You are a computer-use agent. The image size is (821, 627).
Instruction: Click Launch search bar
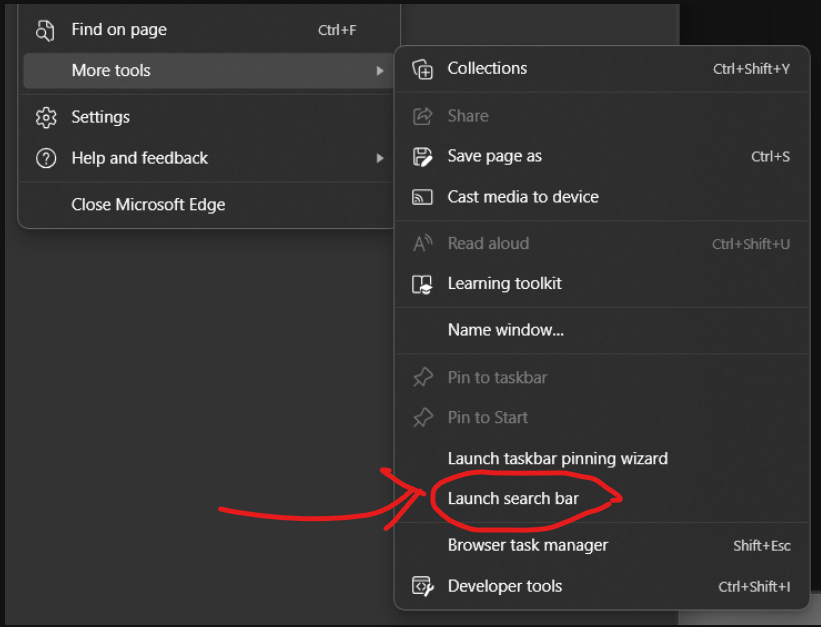pos(602,499)
